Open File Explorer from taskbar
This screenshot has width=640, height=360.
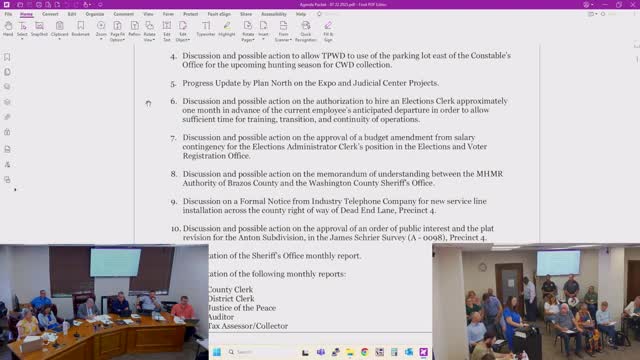pos(350,352)
